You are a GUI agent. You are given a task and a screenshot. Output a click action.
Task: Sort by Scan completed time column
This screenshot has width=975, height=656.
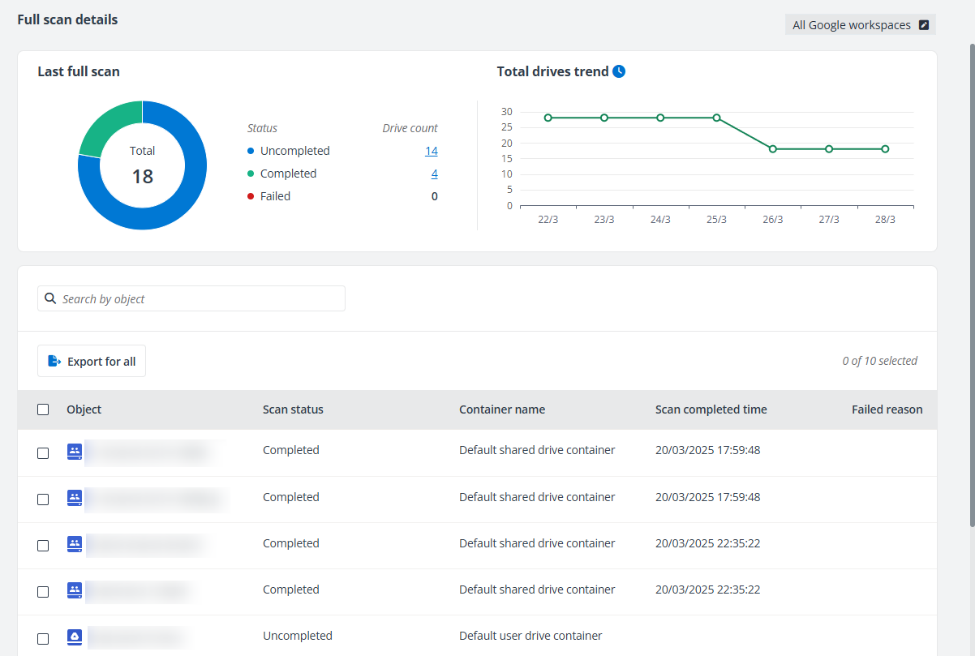[x=711, y=409]
